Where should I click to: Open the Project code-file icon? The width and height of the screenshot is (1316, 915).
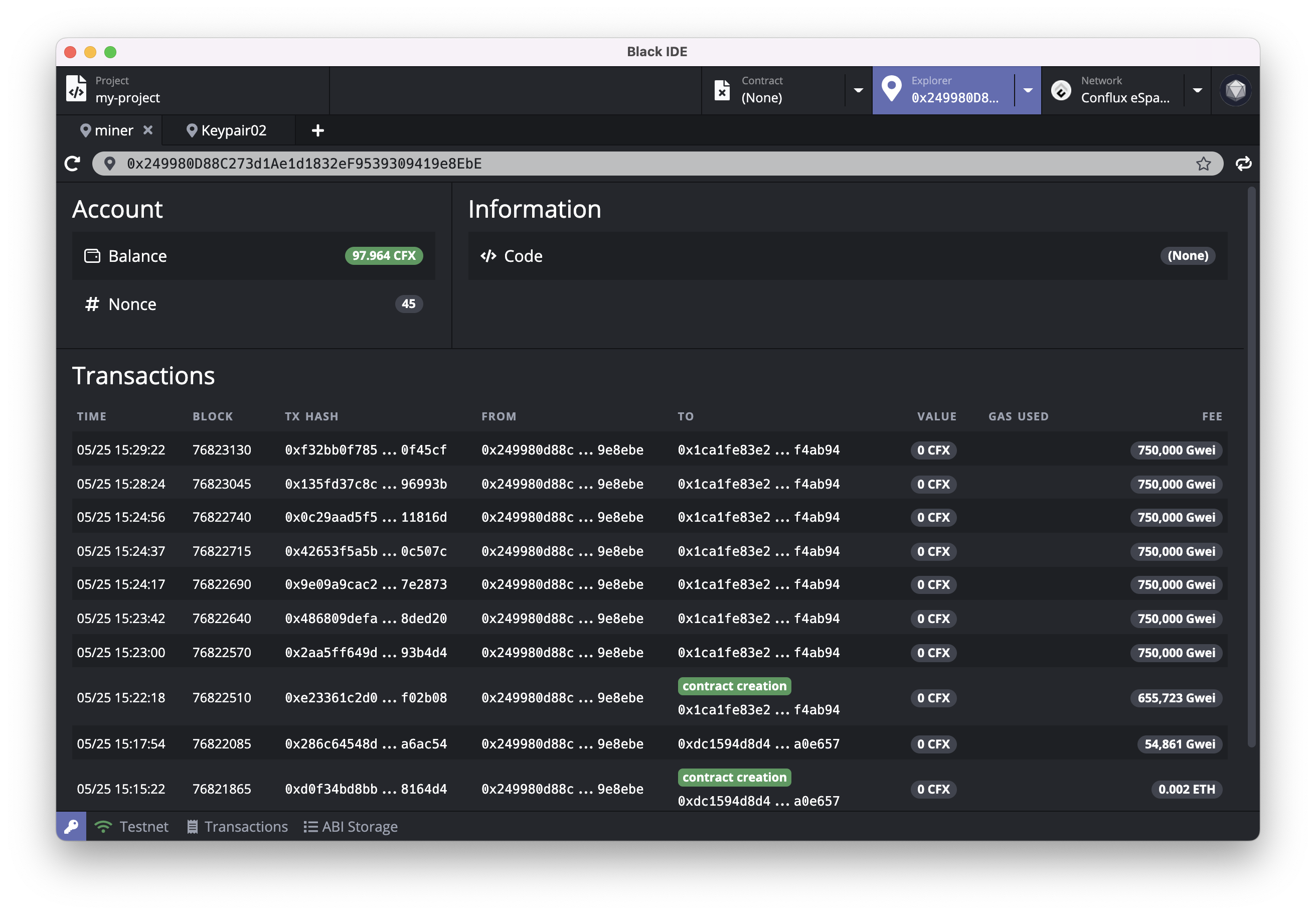[76, 89]
